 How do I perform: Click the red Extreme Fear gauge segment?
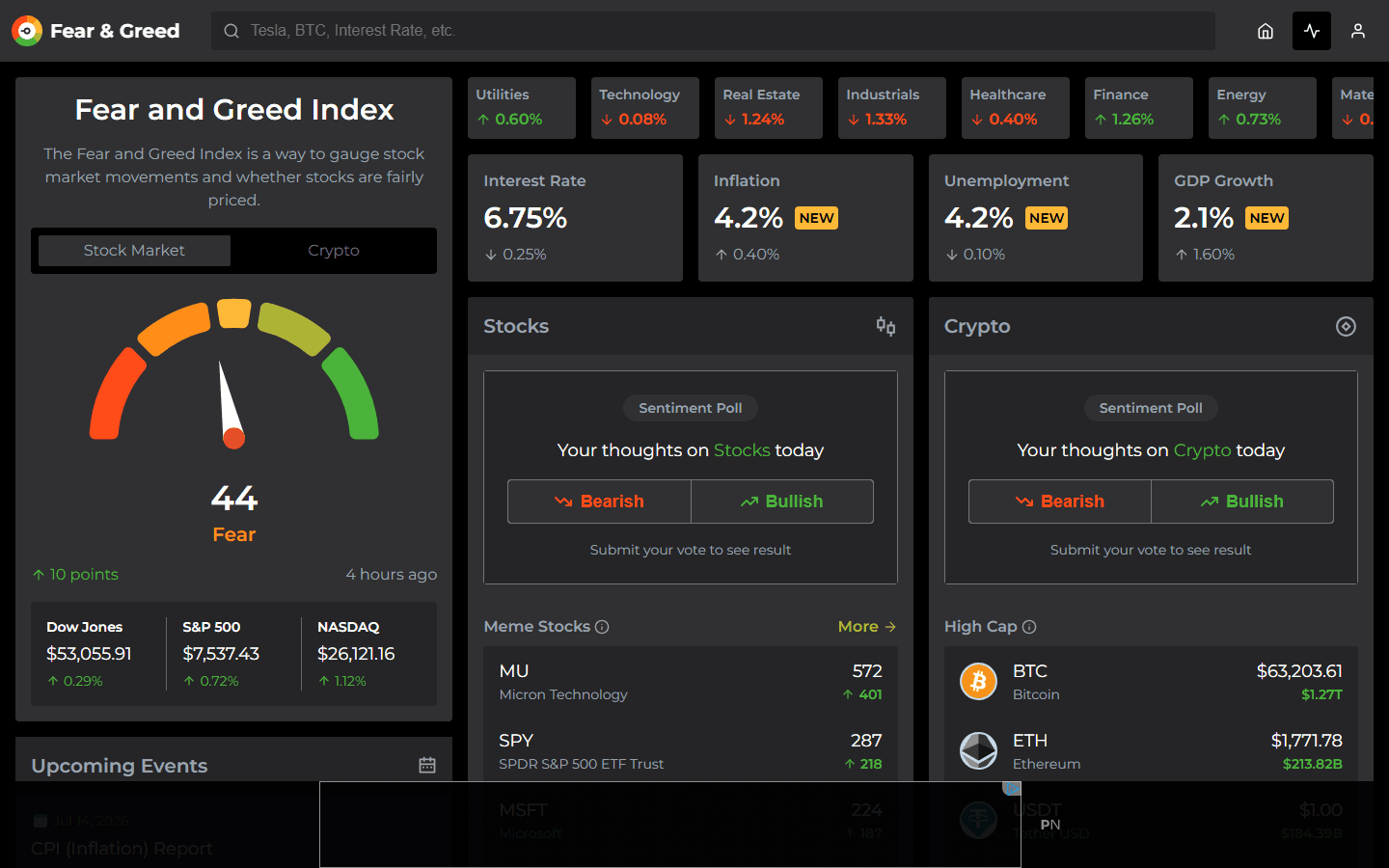tap(114, 397)
